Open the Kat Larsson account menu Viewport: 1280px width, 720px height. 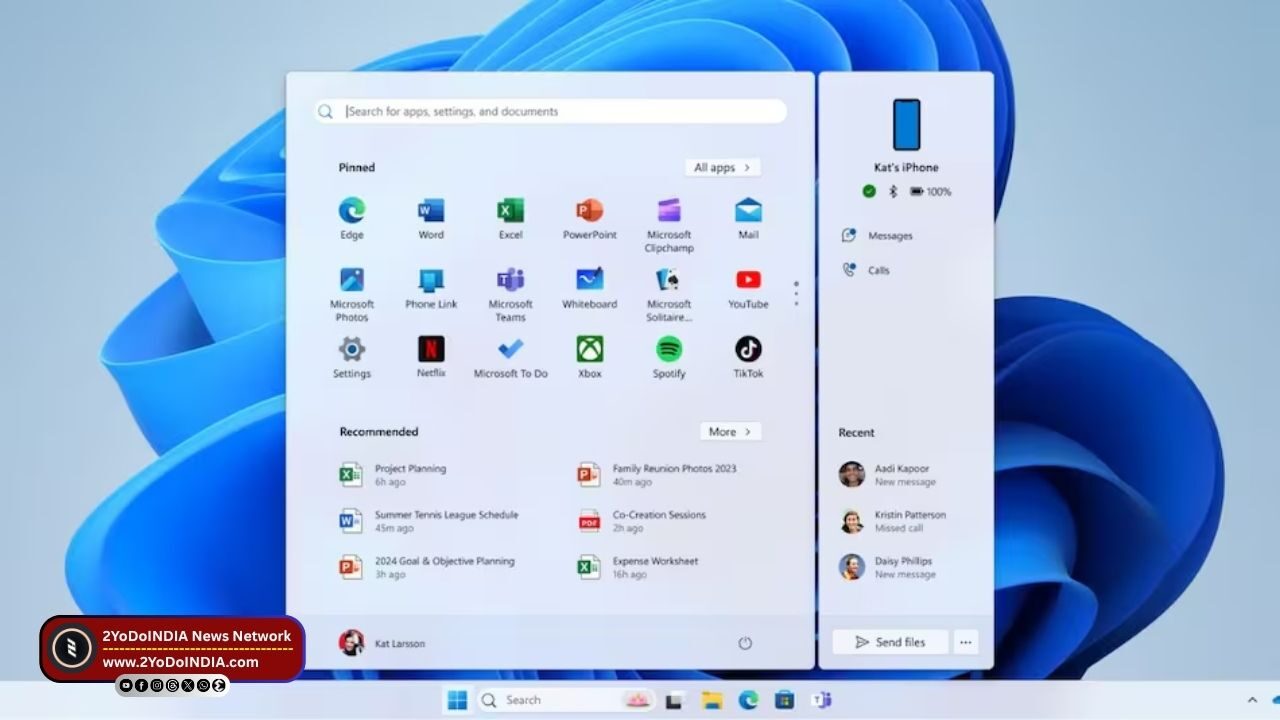click(382, 643)
